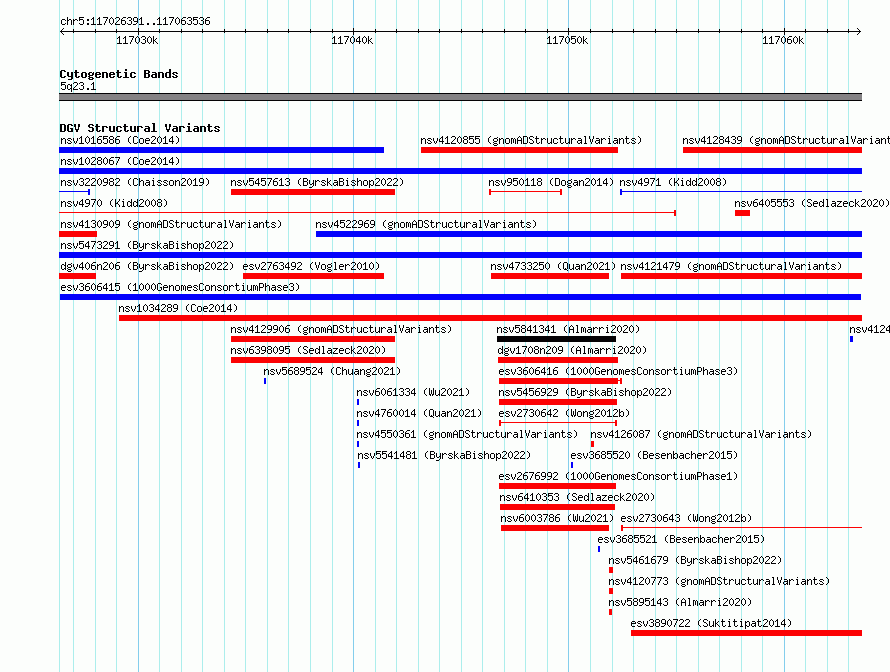Open the nsv5895143 (Almarri2020) label
890x672 pixels.
click(x=680, y=602)
